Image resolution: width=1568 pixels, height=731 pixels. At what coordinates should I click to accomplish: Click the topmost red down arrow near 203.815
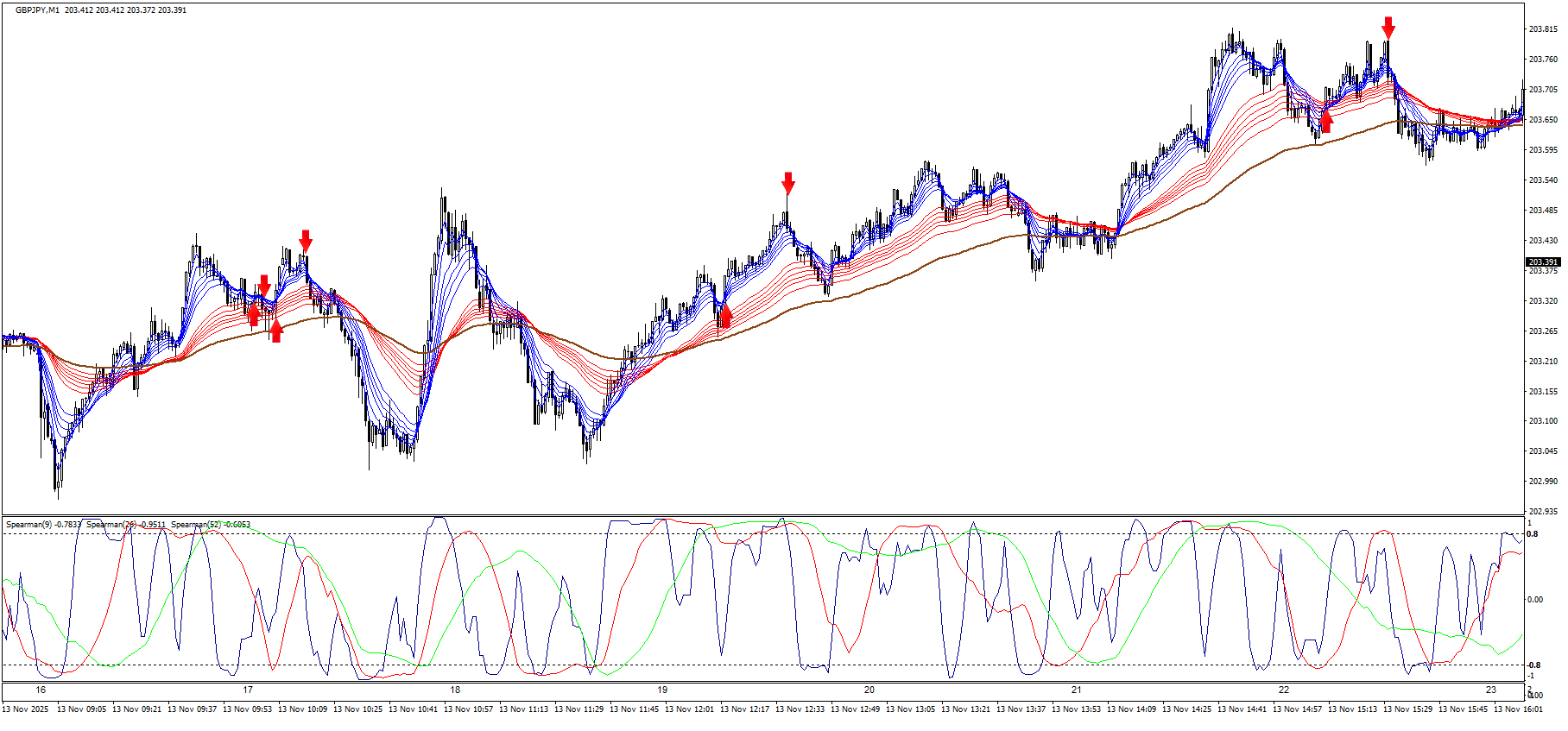pos(1388,28)
